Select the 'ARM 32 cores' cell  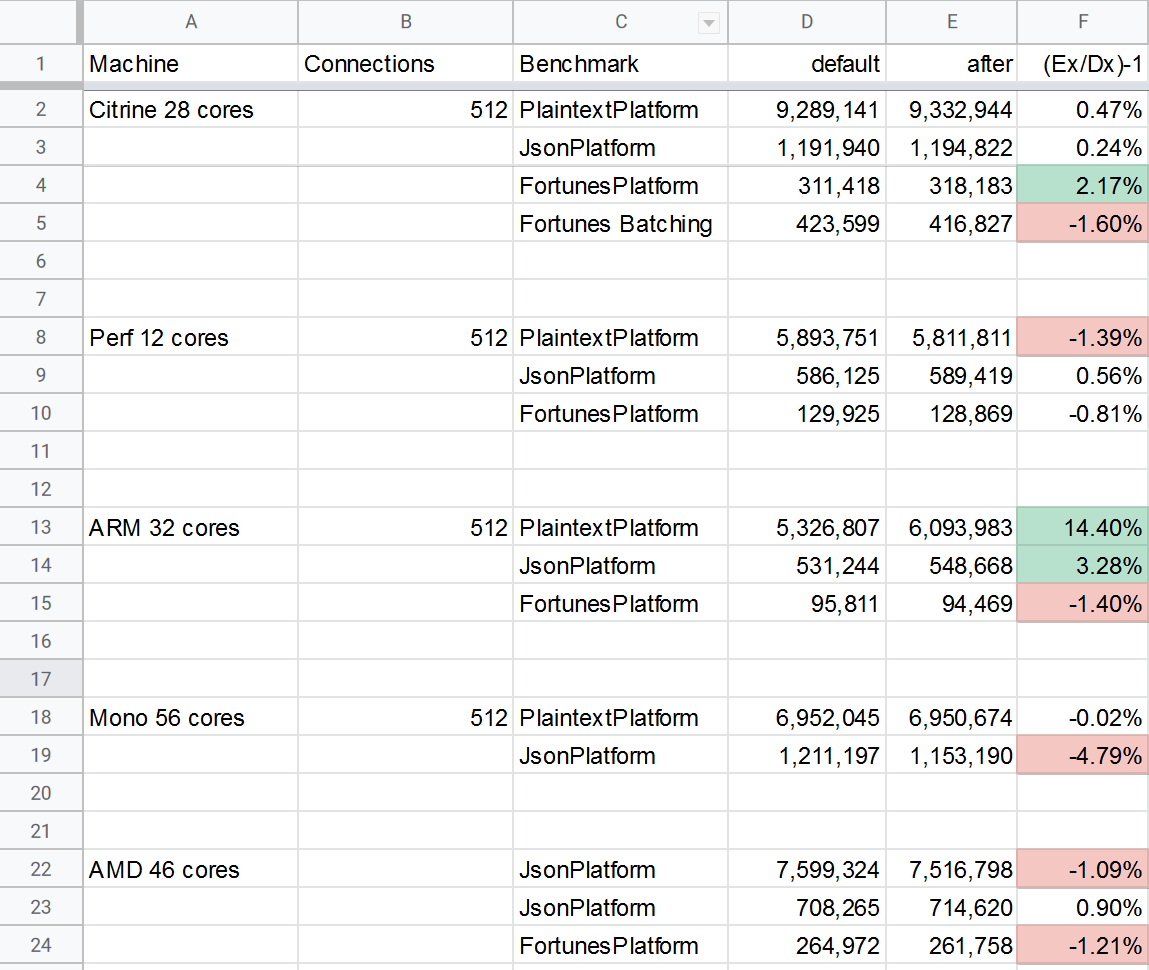191,527
